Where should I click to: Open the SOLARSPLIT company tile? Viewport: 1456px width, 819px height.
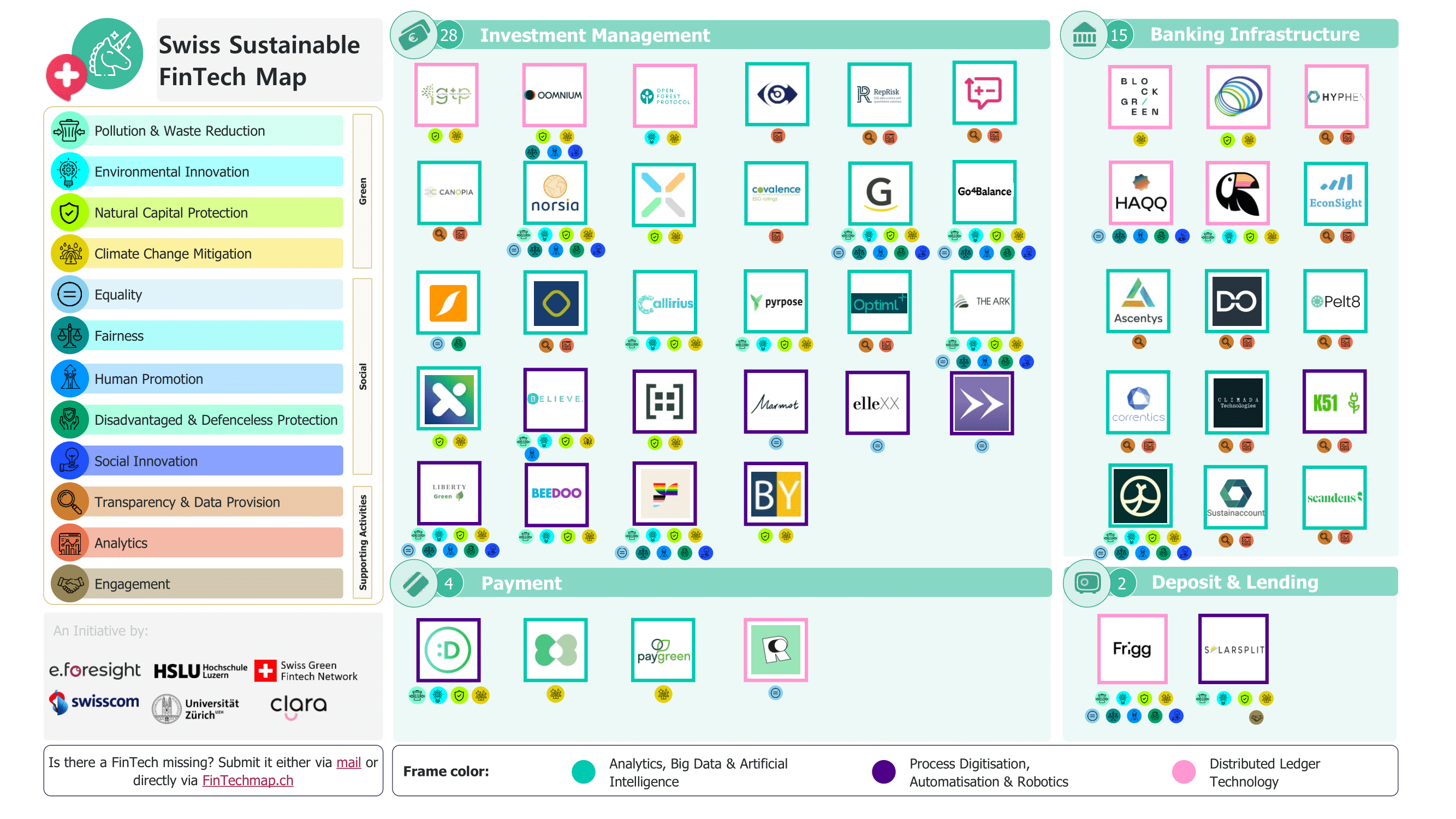pyautogui.click(x=1233, y=649)
